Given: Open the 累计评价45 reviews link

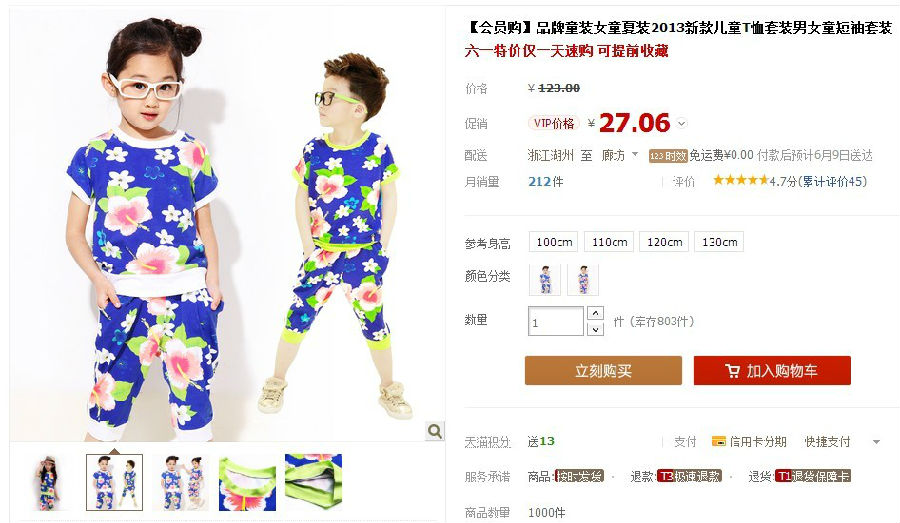Looking at the screenshot, I should pyautogui.click(x=835, y=181).
